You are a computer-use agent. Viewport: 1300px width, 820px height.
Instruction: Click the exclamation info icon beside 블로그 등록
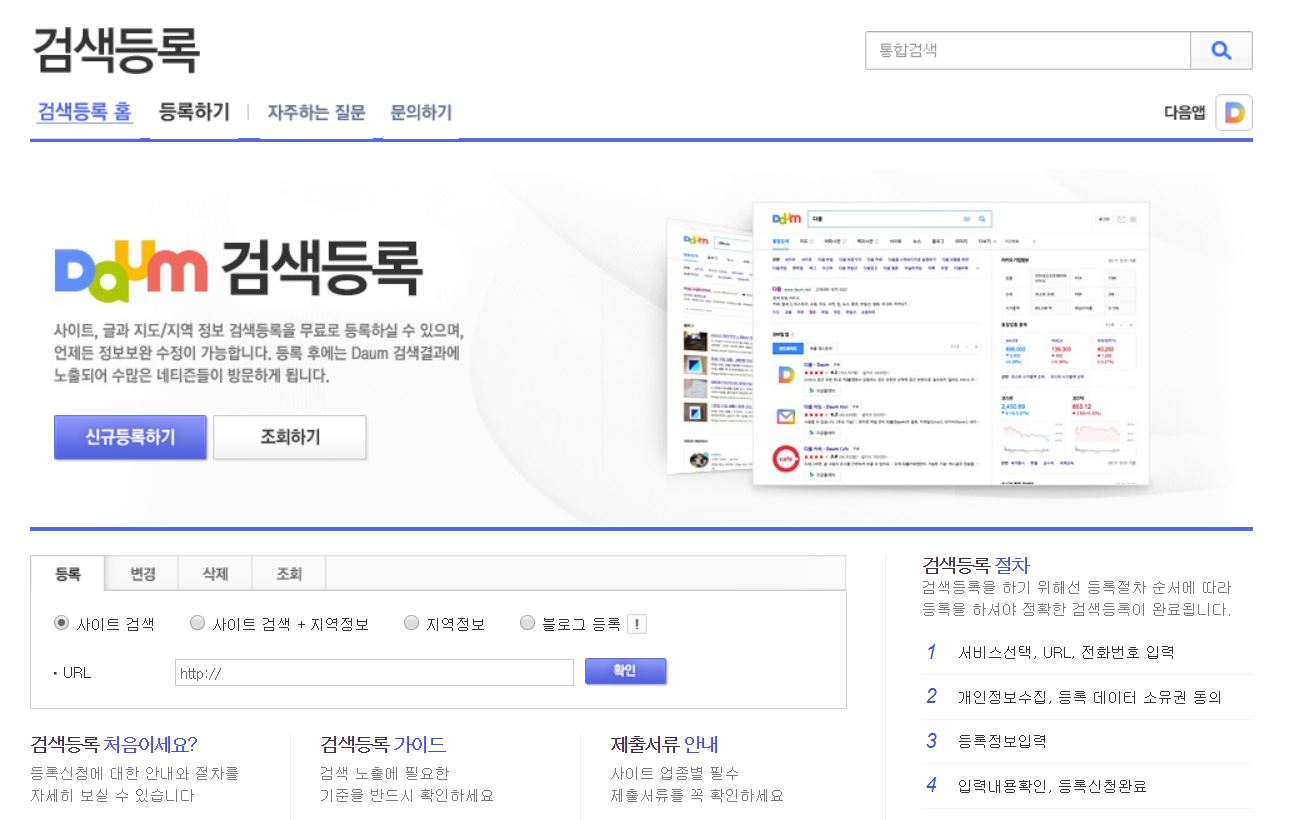click(637, 624)
